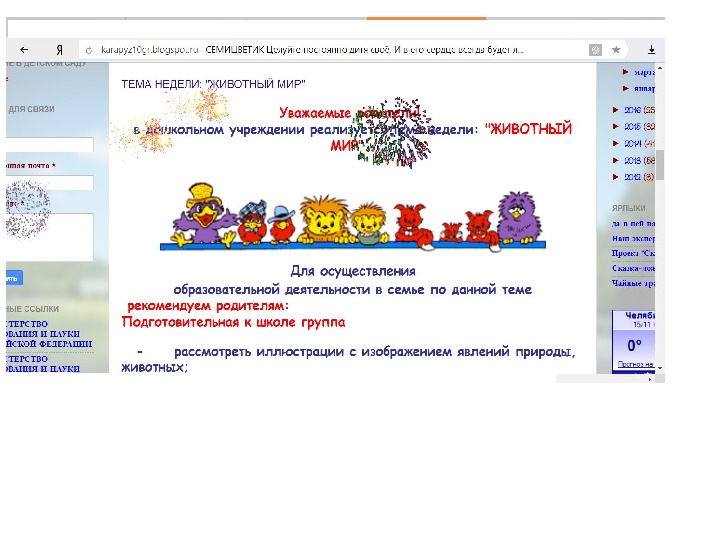The image size is (720, 540).
Task: Open the first 'МИНИСТЕРСТВО ОБРАЗОВАНИЯ И НАУКИ РОССИЙСКОЙ ФЕДЕРАЦИИ' link
Action: click(x=49, y=334)
